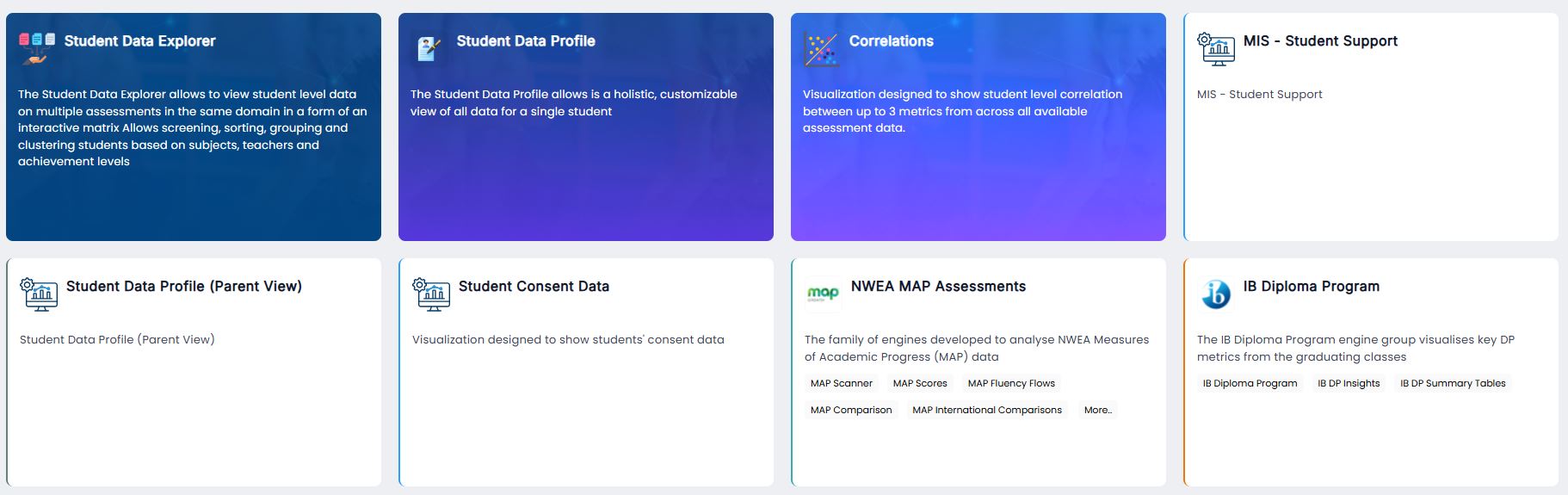1568x495 pixels.
Task: Click the Student Data Profile (Parent View) icon
Action: tap(39, 294)
